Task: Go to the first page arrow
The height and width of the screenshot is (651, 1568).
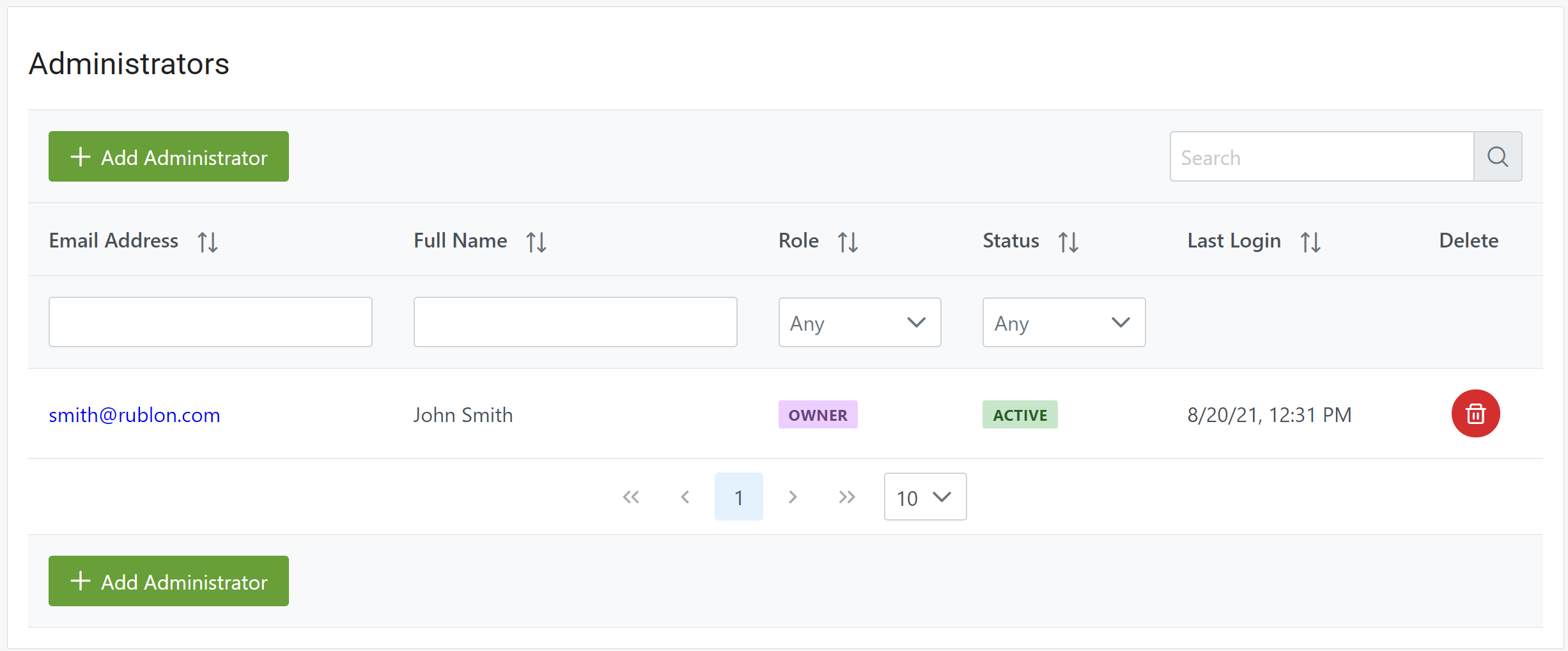Action: point(631,497)
